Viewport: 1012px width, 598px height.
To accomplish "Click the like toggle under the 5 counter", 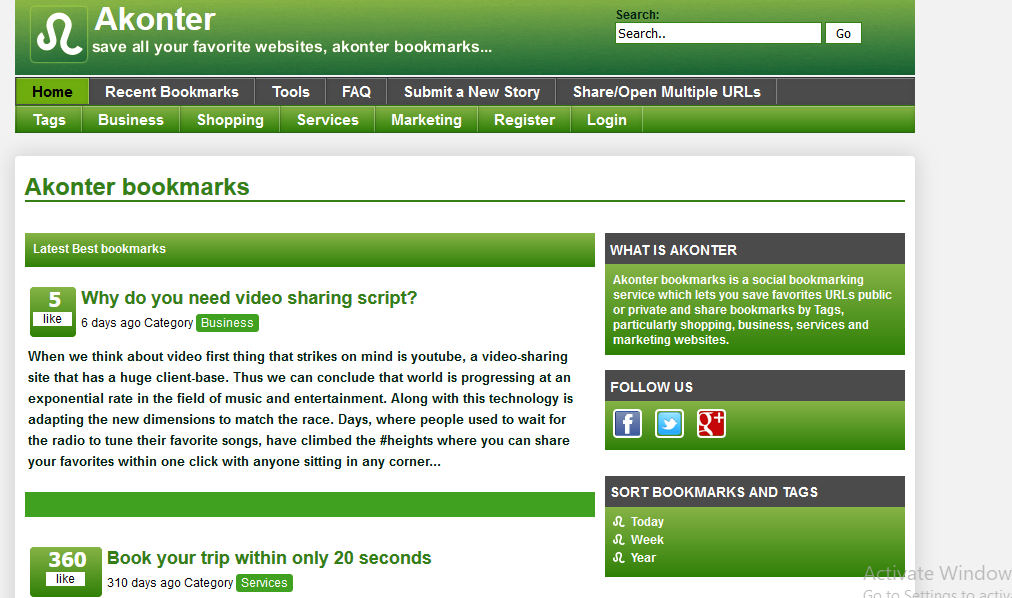I will pyautogui.click(x=52, y=319).
